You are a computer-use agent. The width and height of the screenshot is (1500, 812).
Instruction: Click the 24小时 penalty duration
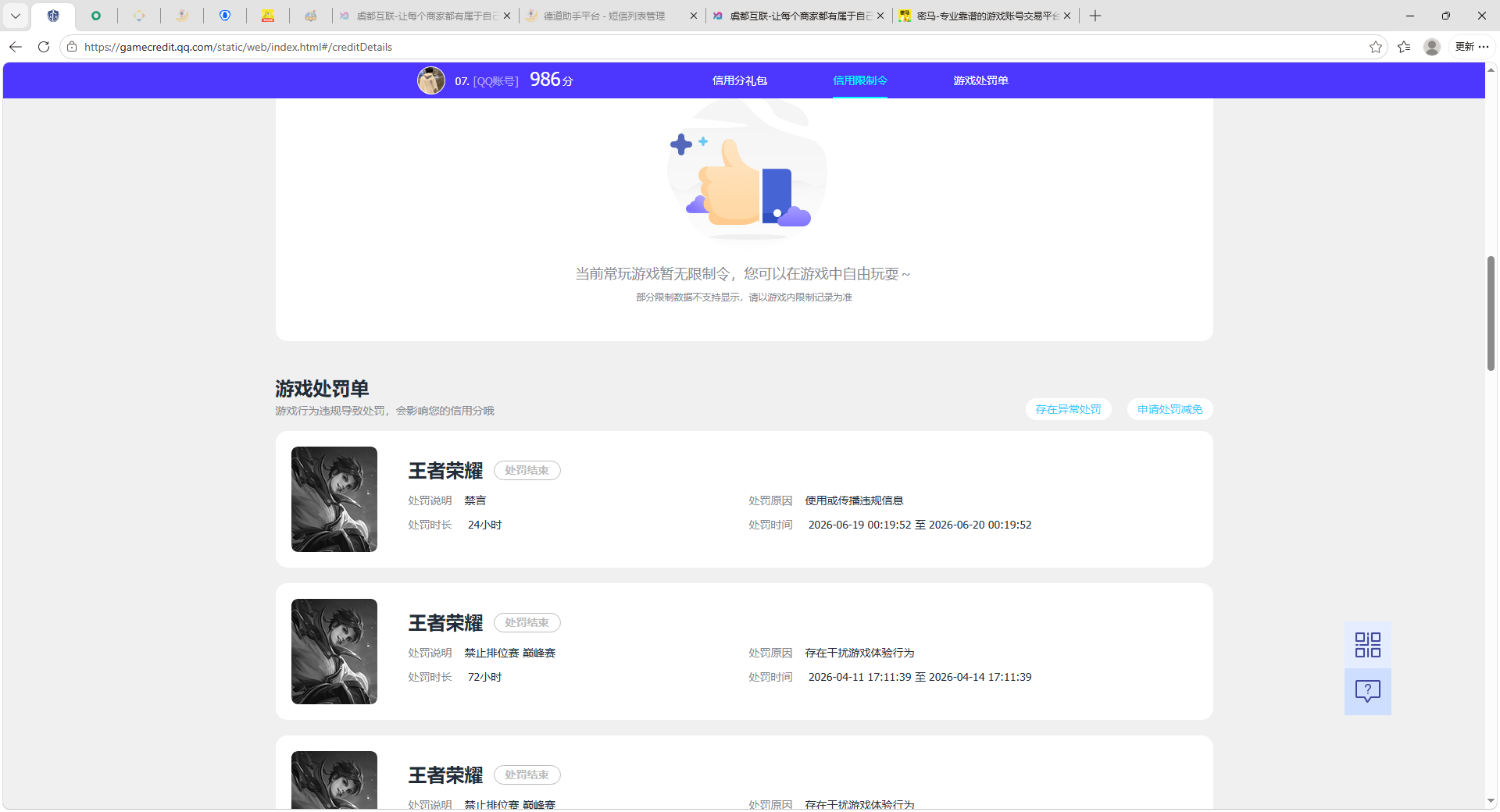pos(484,525)
